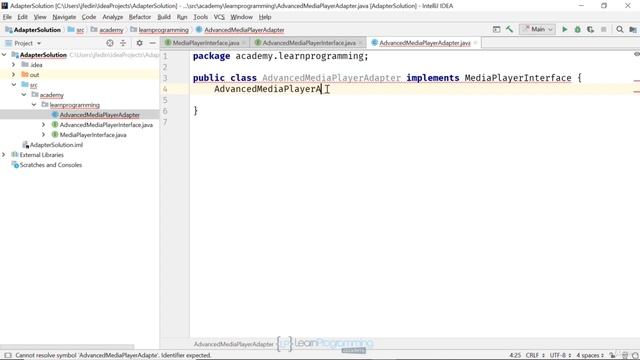Screen dimensions: 640x360
Task: Expand the .idea folder
Action: coord(13,65)
